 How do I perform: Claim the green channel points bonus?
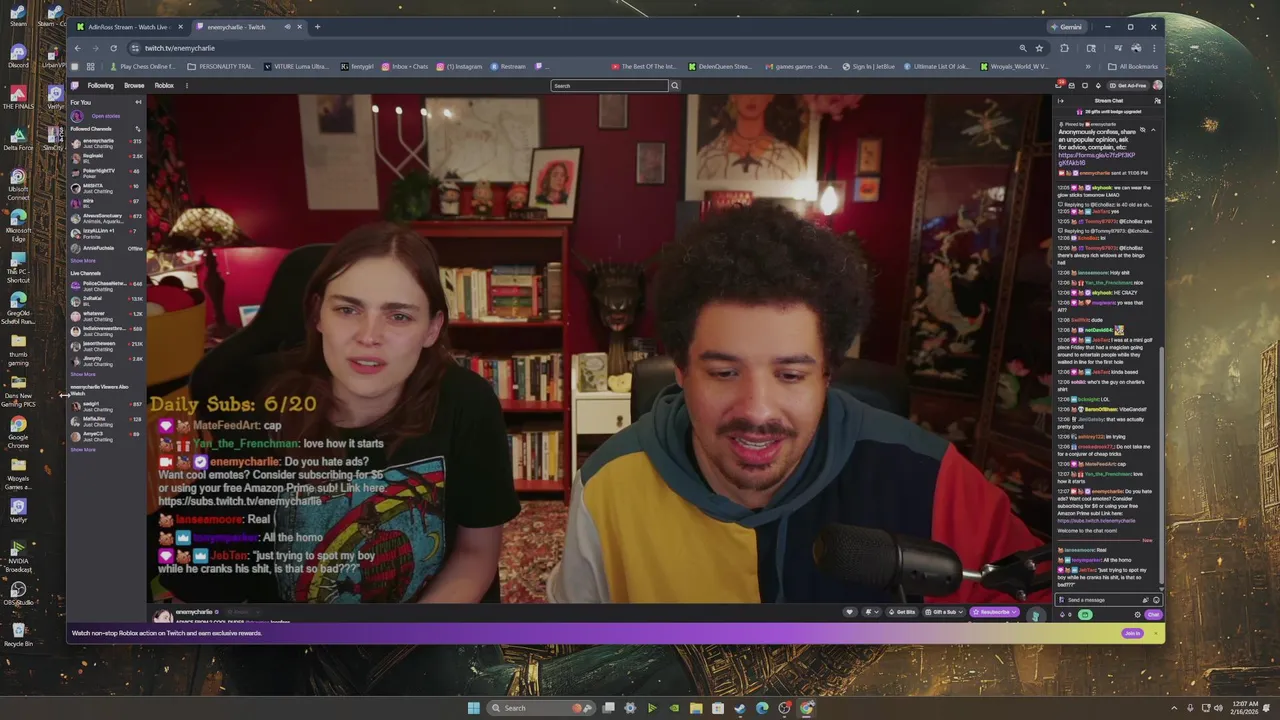pyautogui.click(x=1085, y=615)
